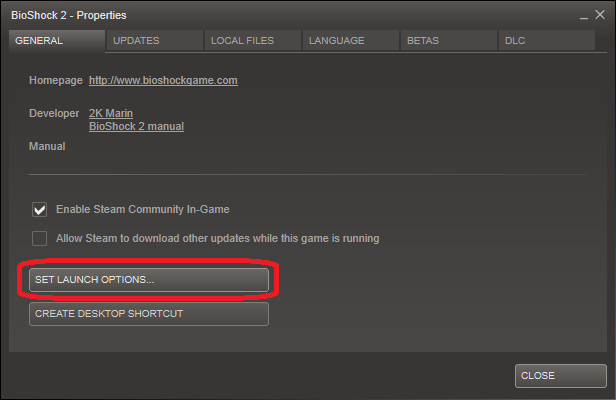Click the BioShock 2 - Properties title text

tap(69, 15)
